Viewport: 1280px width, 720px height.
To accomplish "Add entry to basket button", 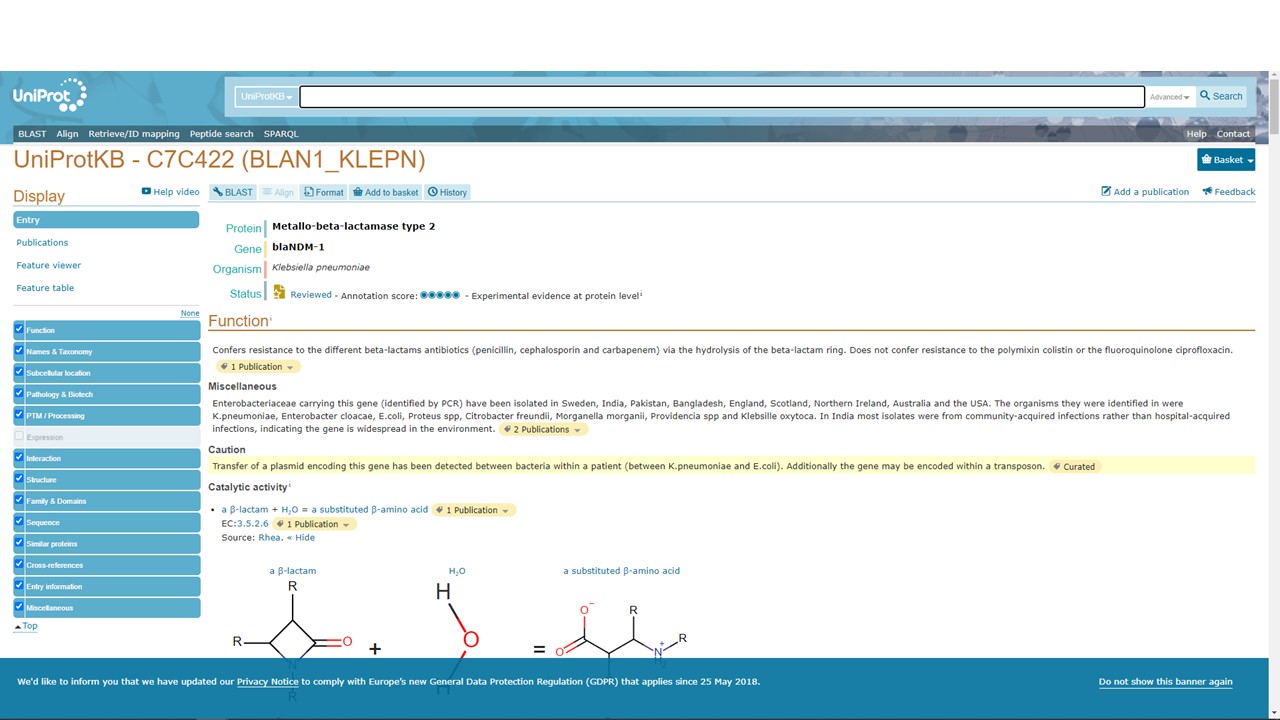I will (x=385, y=192).
